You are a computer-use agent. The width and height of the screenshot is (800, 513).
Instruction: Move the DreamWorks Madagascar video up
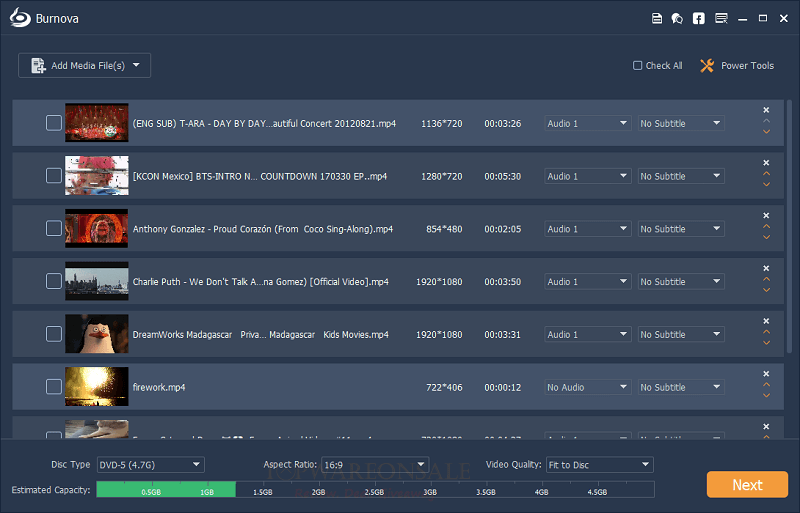(766, 332)
